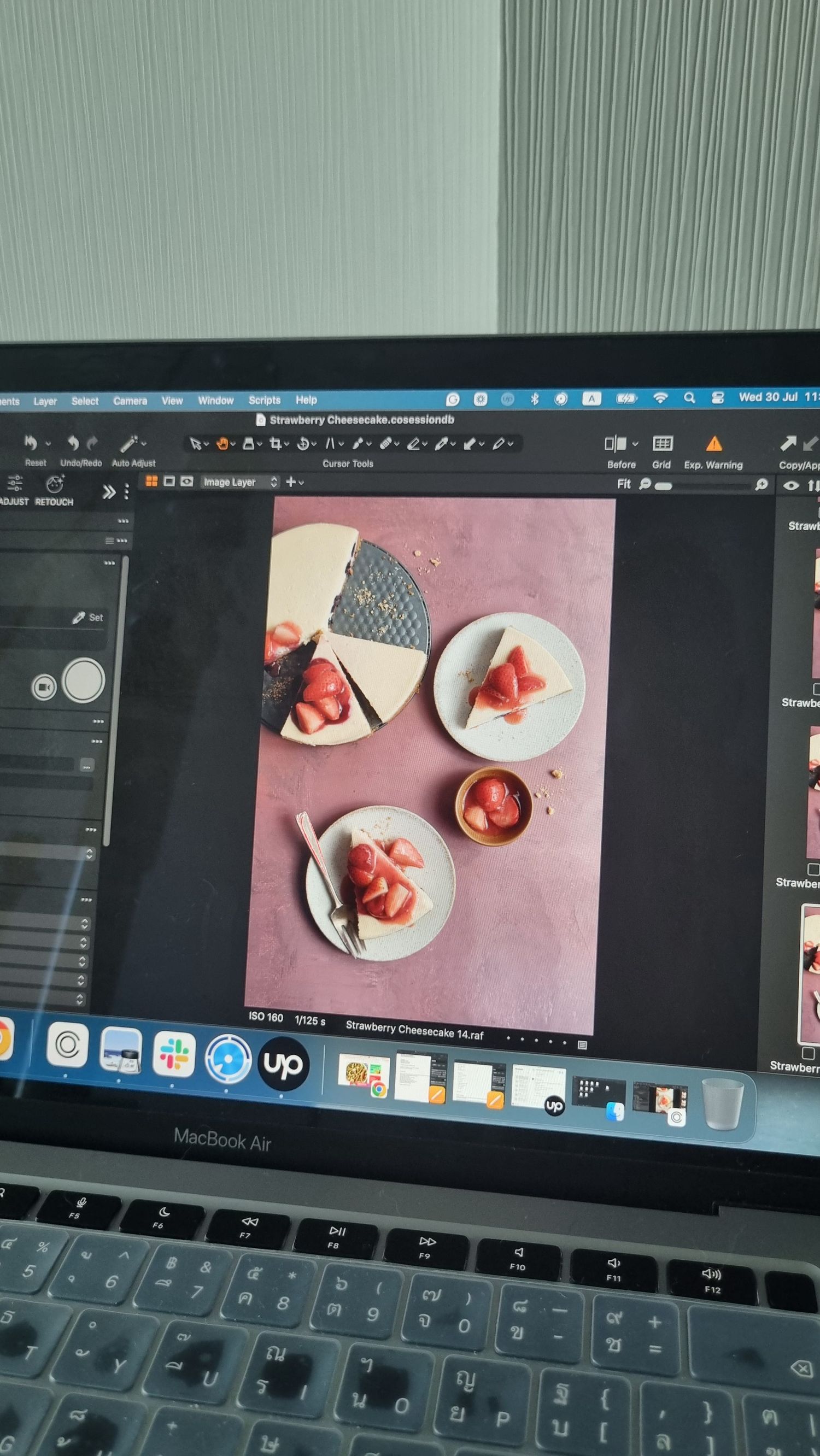Click the viewer zoom slider
820x1456 pixels.
click(703, 485)
